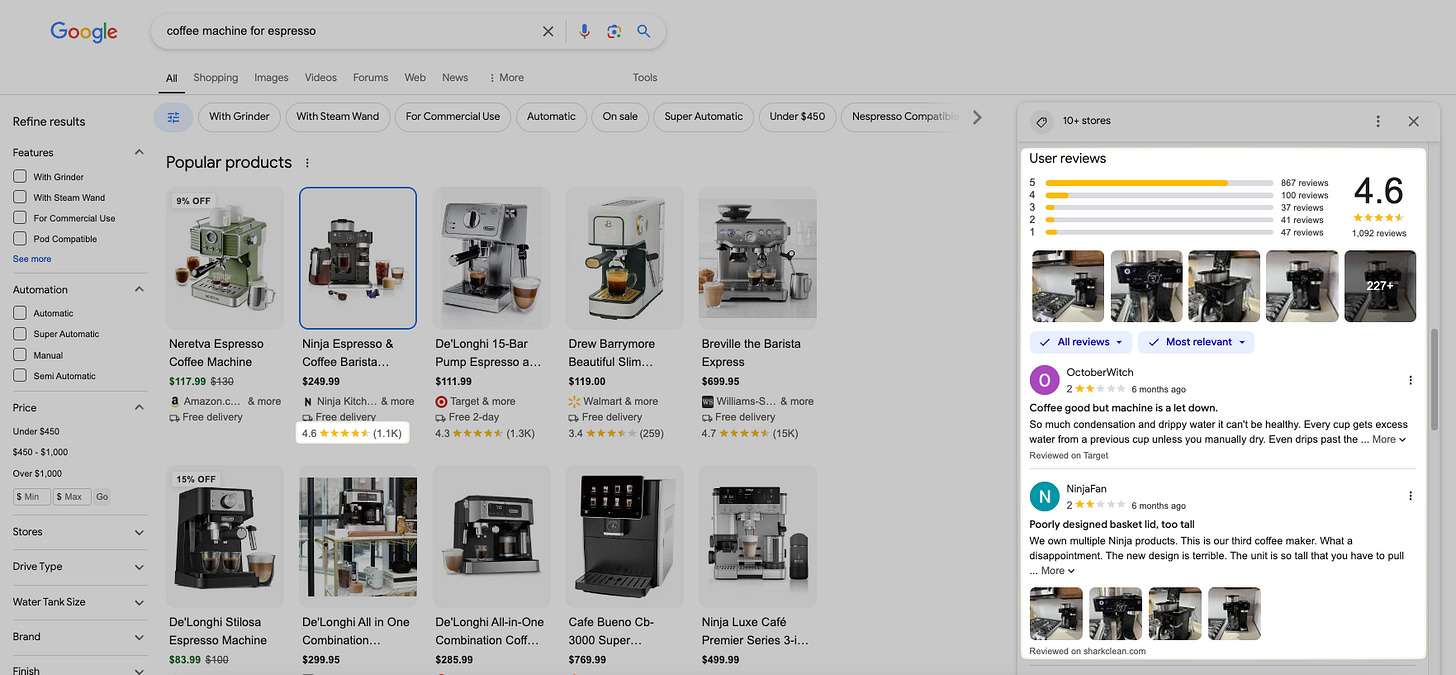Expand OctoberWitch review with More
The height and width of the screenshot is (675, 1456).
(x=1389, y=439)
